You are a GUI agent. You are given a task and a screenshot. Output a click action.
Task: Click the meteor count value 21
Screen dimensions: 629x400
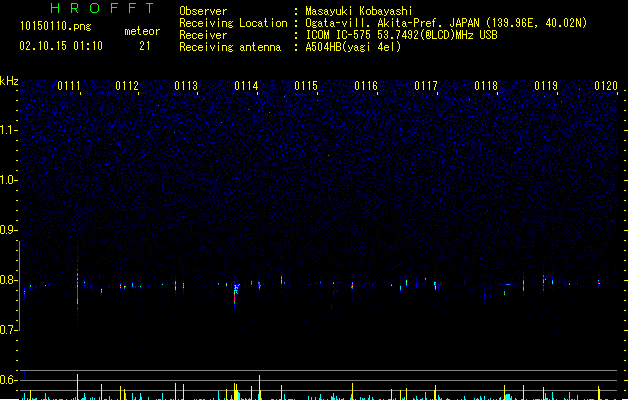tap(145, 46)
